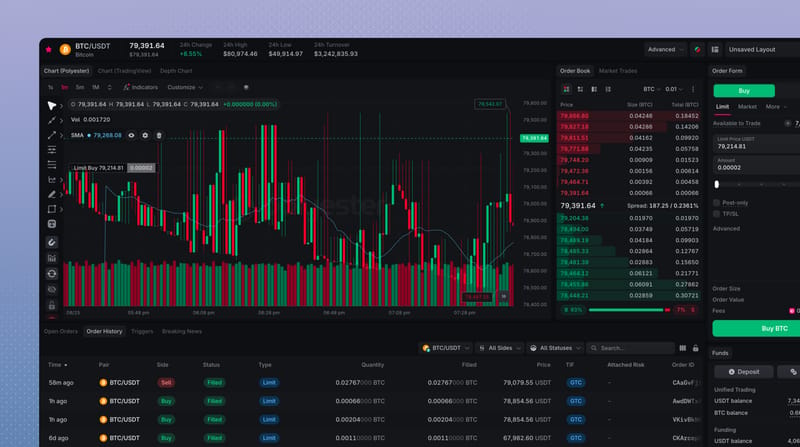Toggle the red favorite star for BTC/USDT

48,49
